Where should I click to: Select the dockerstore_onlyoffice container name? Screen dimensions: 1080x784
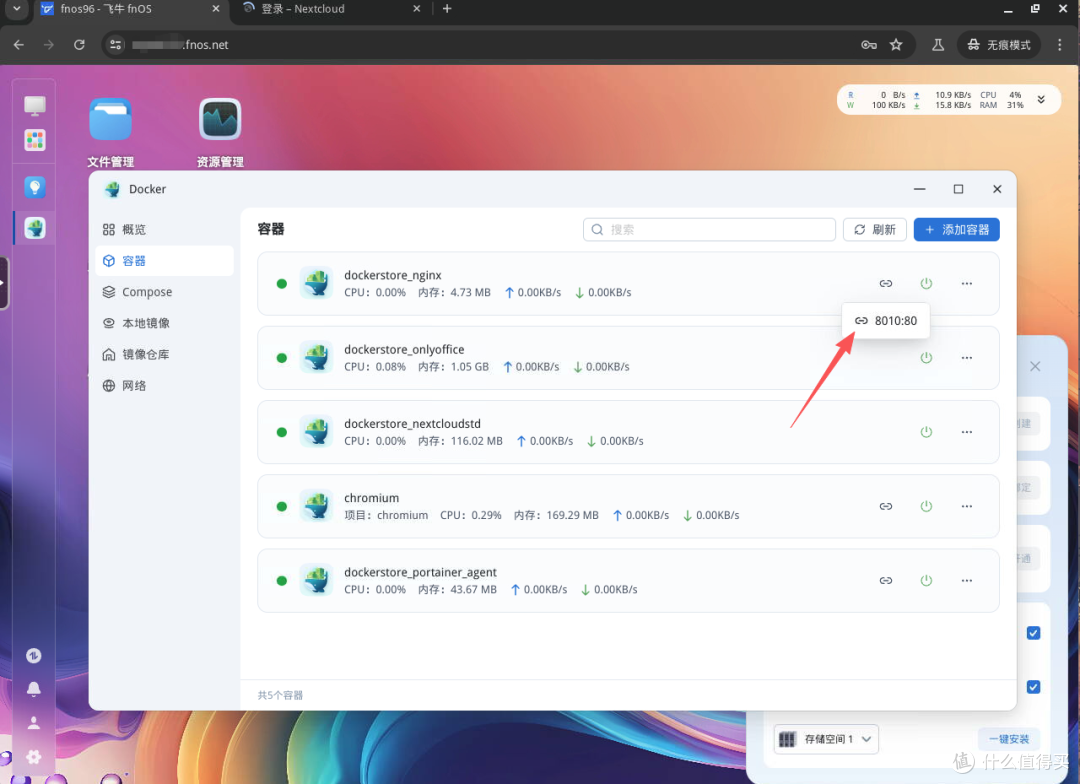(x=404, y=349)
